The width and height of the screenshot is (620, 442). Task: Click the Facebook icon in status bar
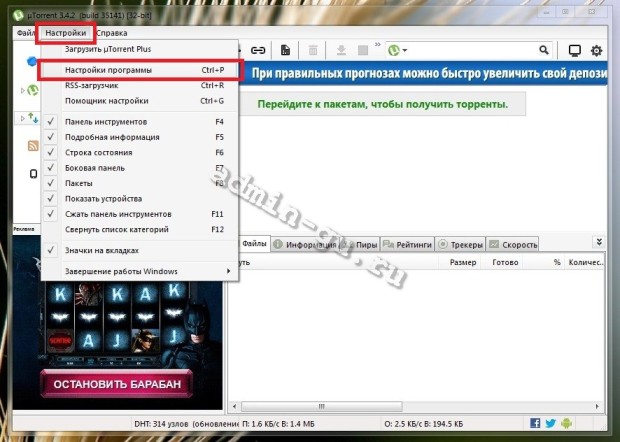coord(535,424)
